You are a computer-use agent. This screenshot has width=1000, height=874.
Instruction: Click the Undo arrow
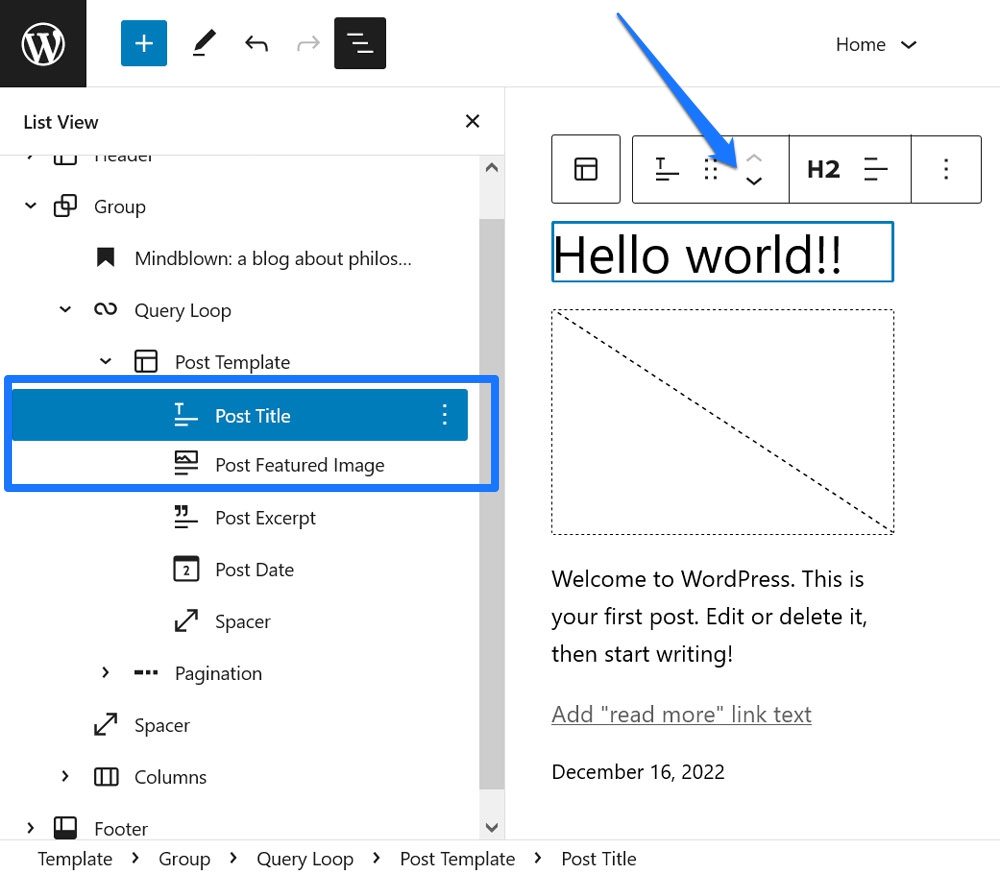click(x=257, y=44)
